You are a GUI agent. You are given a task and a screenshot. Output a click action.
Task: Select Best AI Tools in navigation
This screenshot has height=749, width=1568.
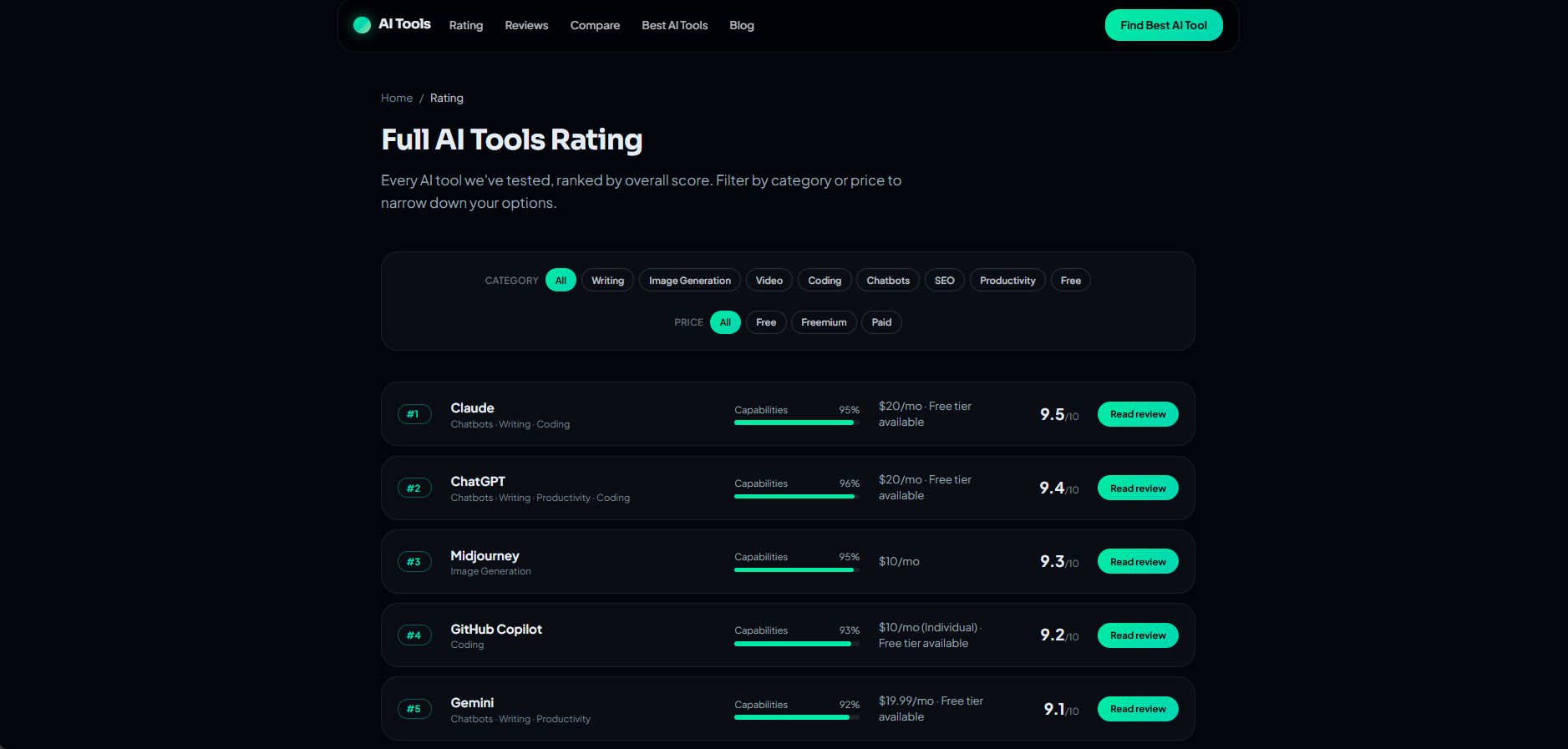click(675, 26)
